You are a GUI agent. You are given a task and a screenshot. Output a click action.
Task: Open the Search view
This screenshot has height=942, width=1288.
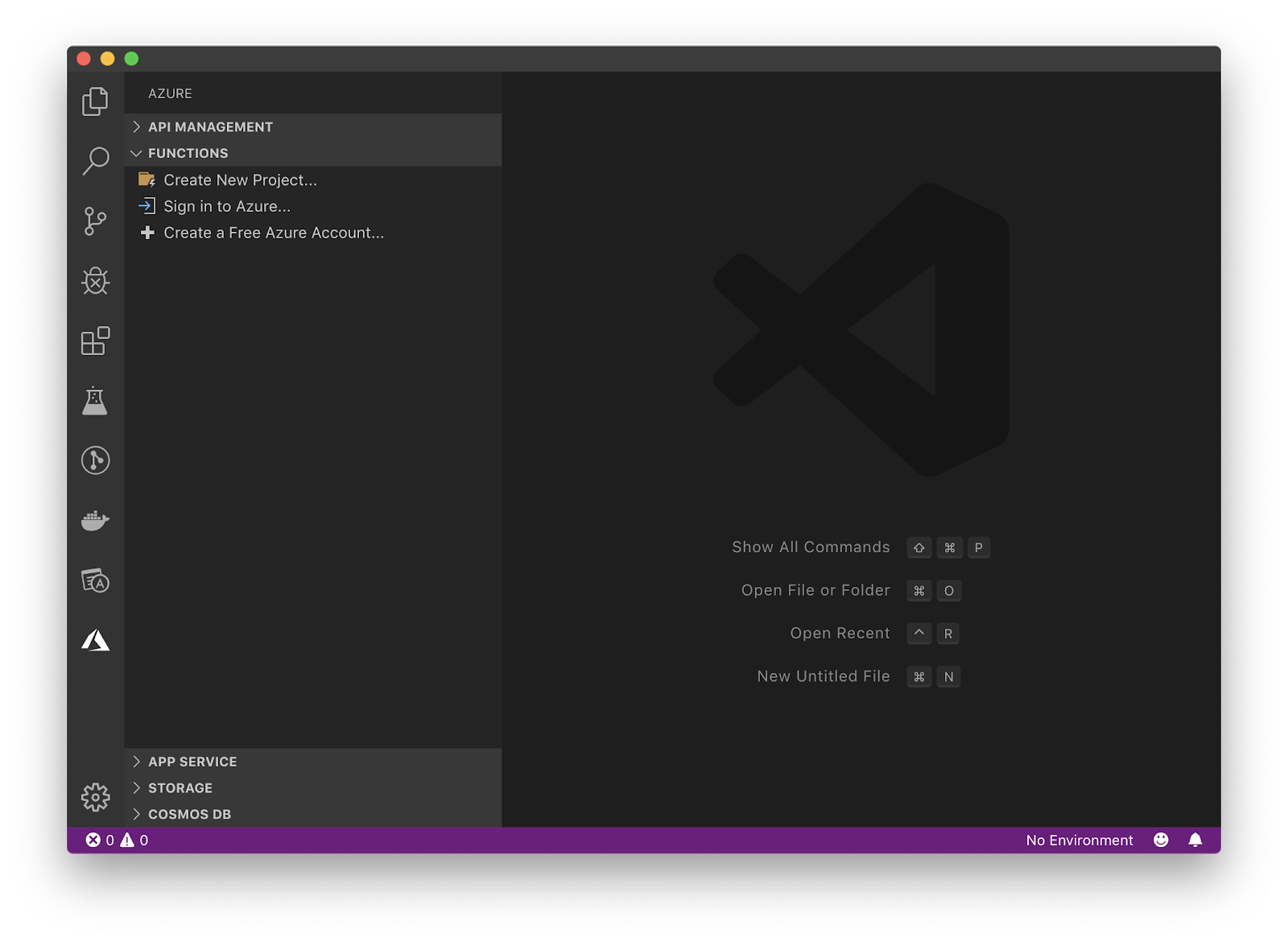[x=95, y=161]
